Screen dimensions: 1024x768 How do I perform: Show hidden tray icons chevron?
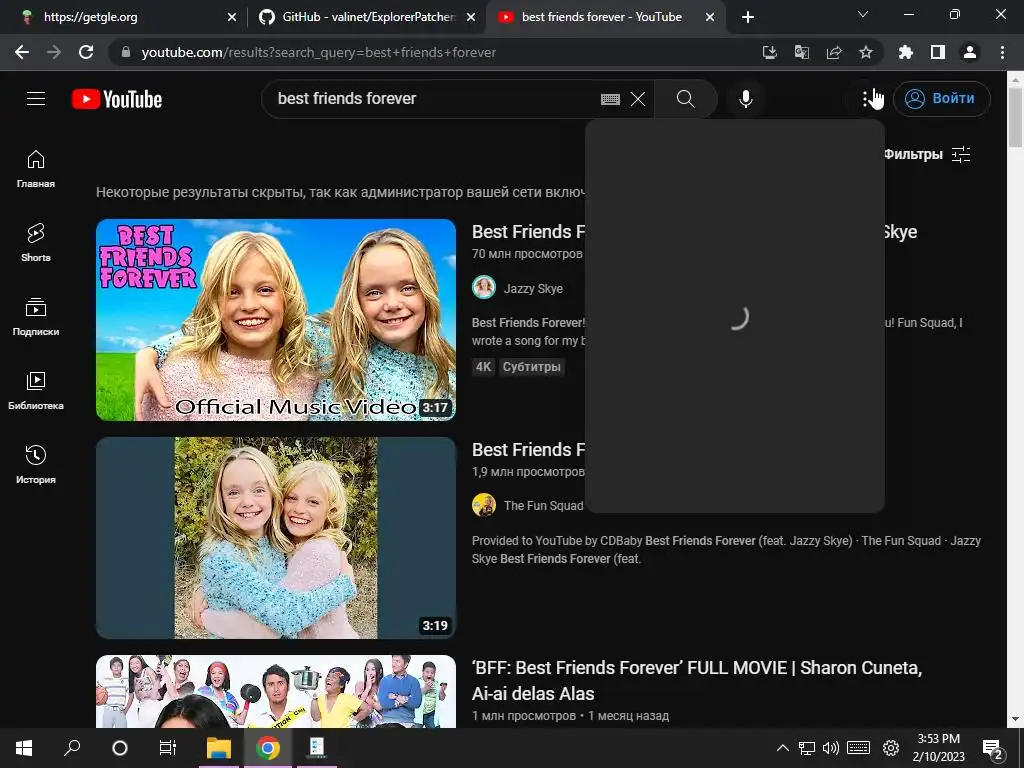[x=782, y=748]
